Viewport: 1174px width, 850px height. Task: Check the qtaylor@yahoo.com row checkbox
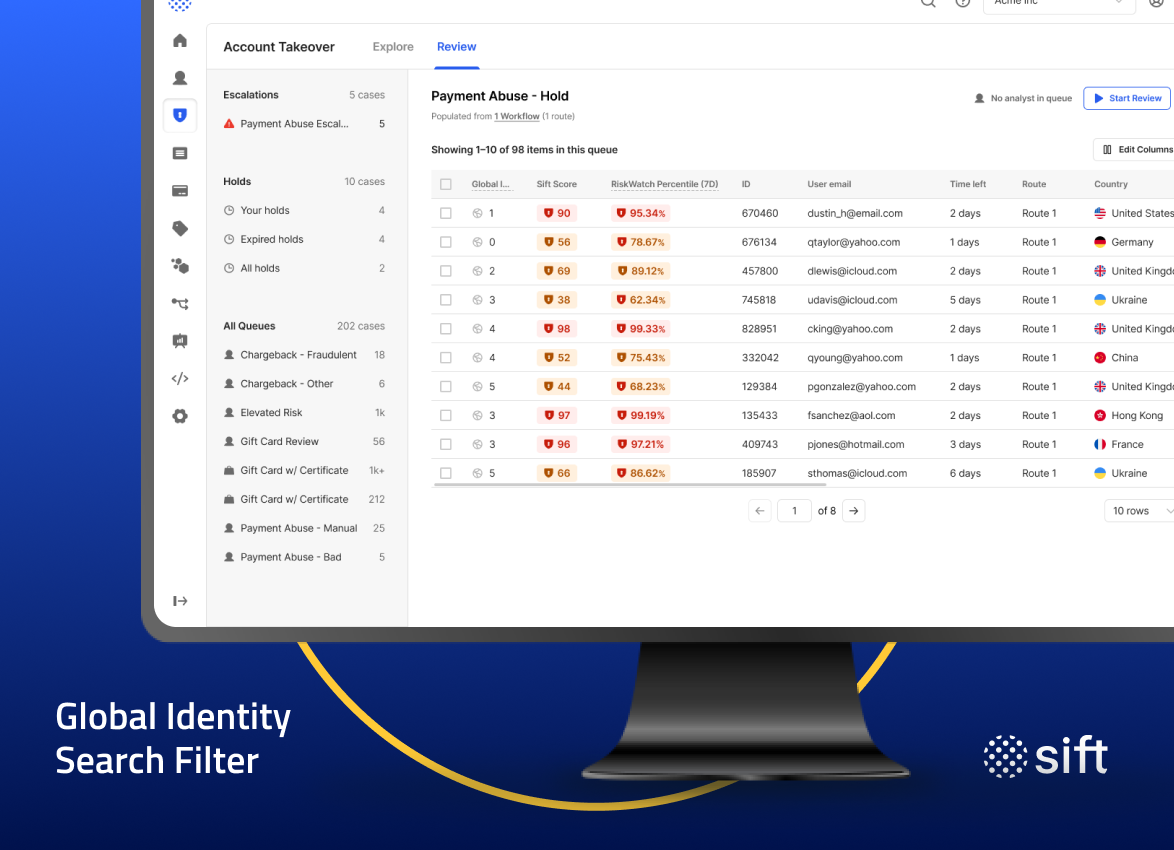point(445,242)
